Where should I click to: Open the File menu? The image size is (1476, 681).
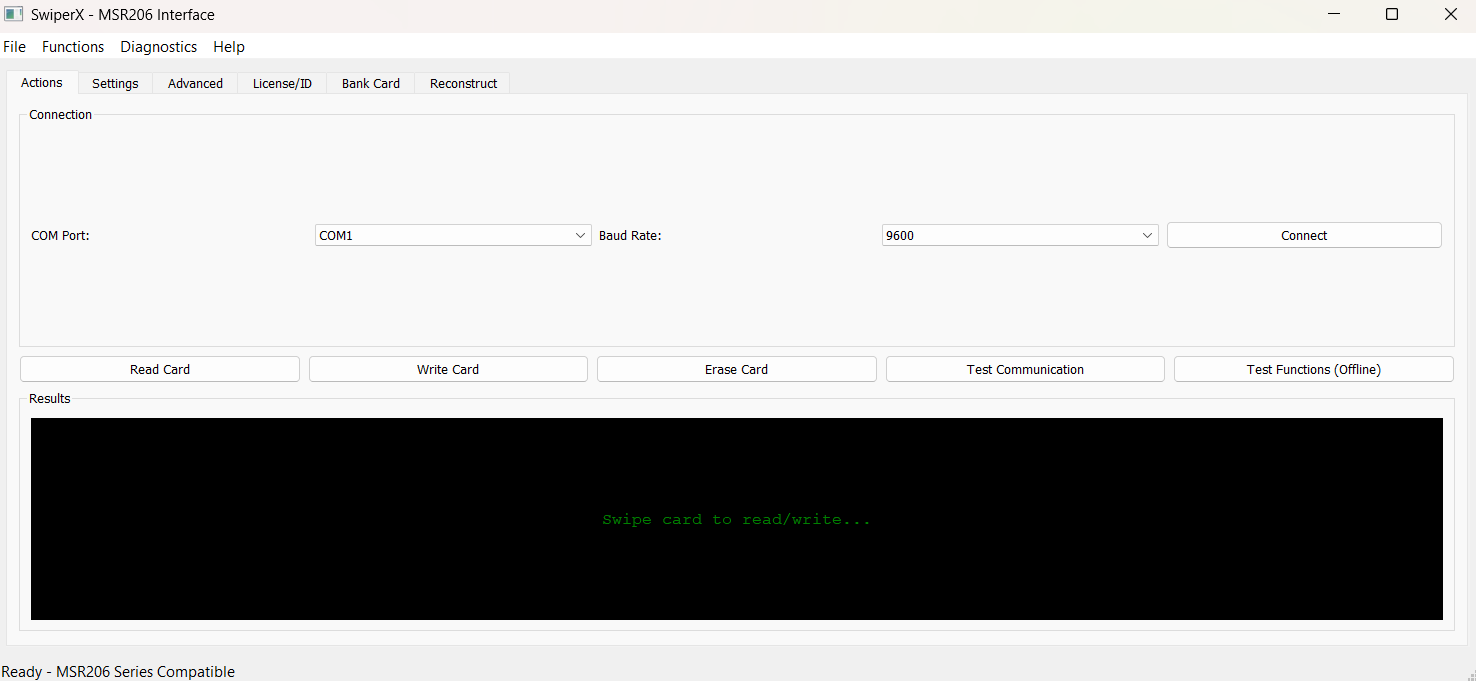pos(15,47)
